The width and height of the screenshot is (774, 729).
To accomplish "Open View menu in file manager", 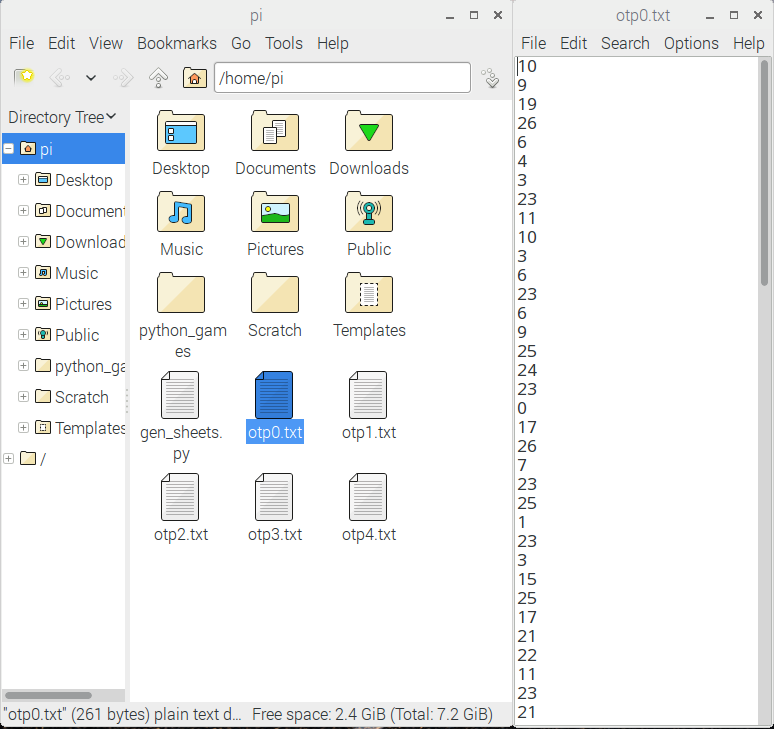I will pyautogui.click(x=106, y=43).
